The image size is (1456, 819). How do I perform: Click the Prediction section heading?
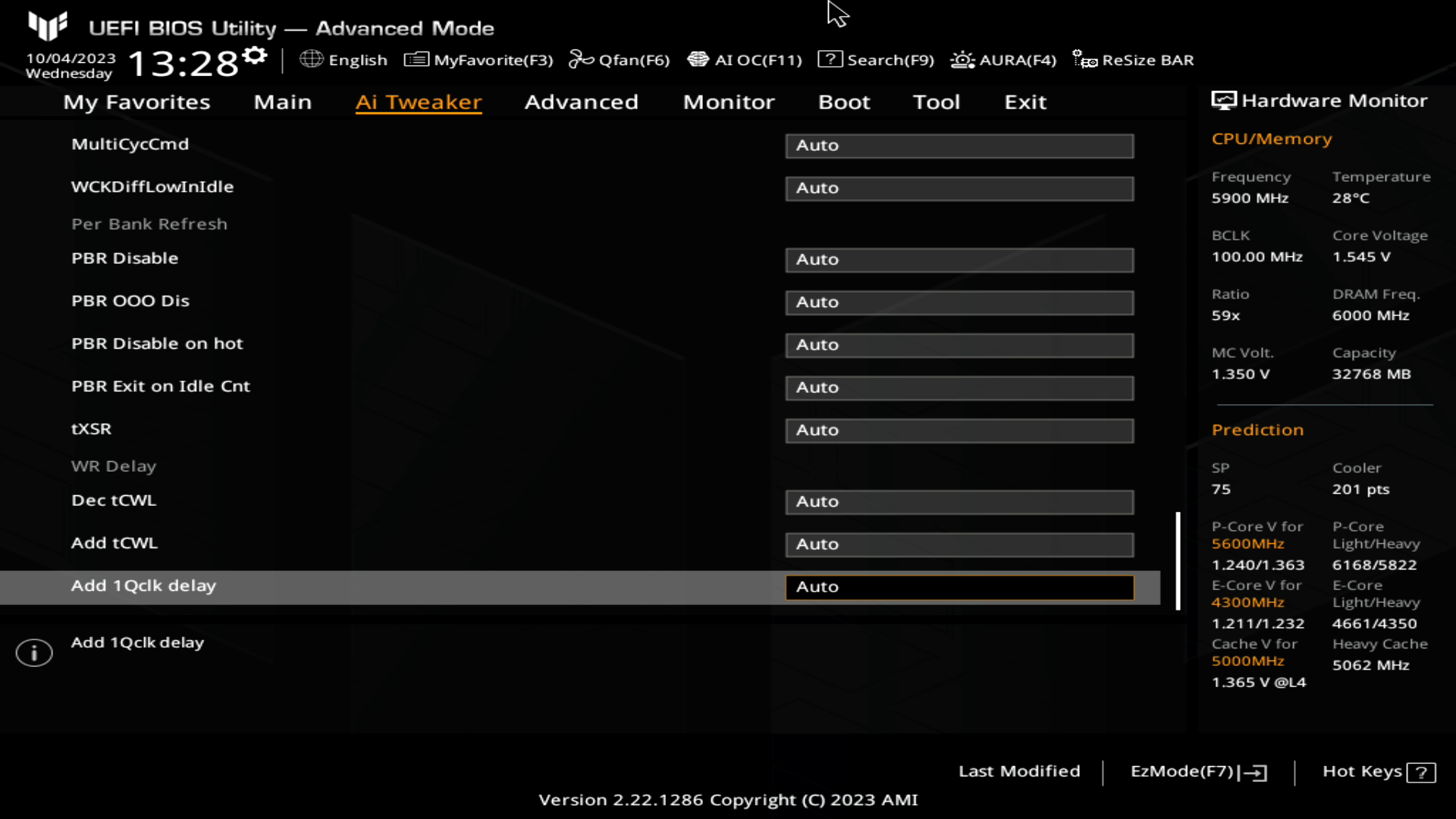(x=1257, y=430)
